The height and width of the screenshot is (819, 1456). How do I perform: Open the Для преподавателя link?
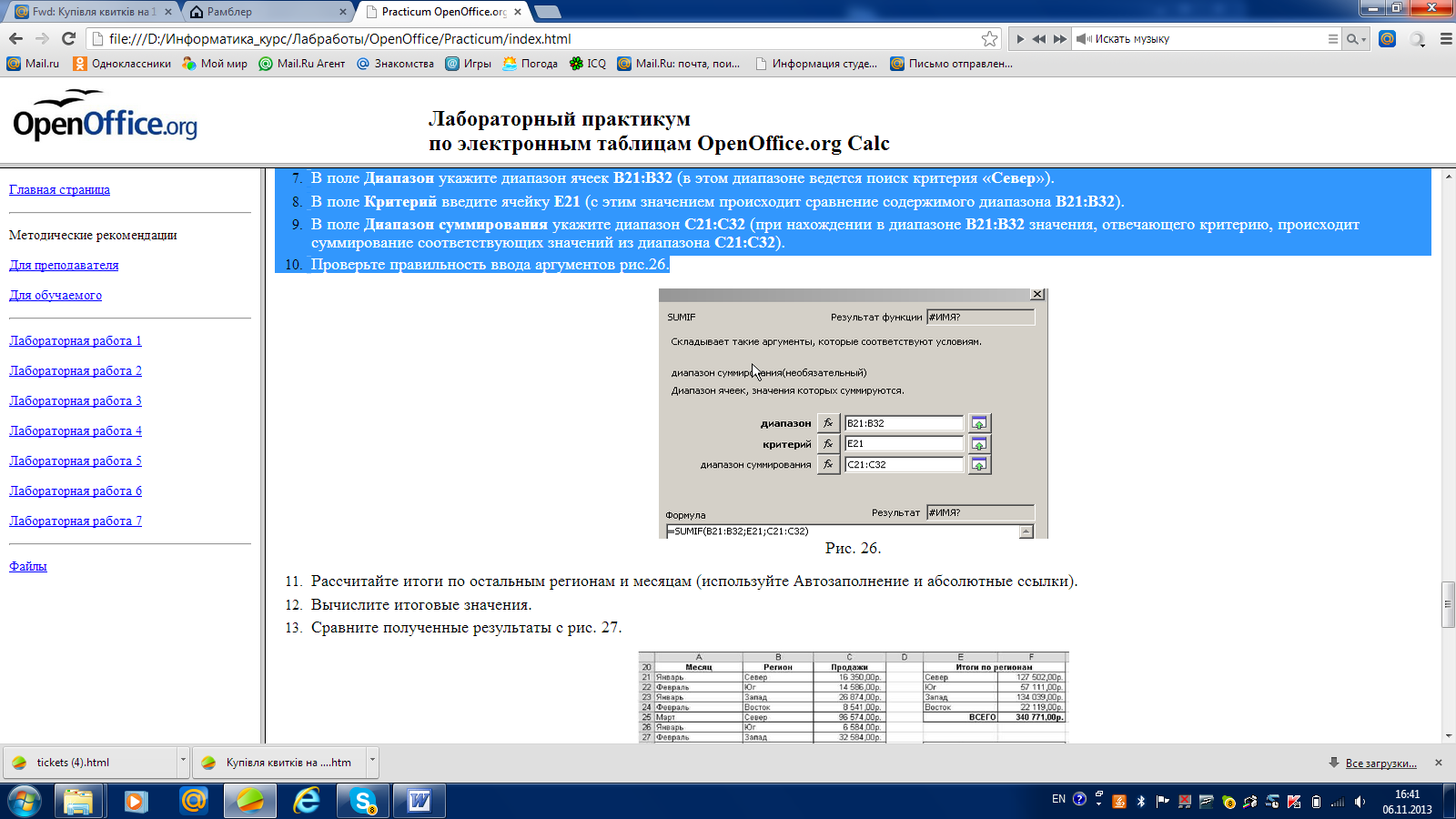(x=64, y=265)
